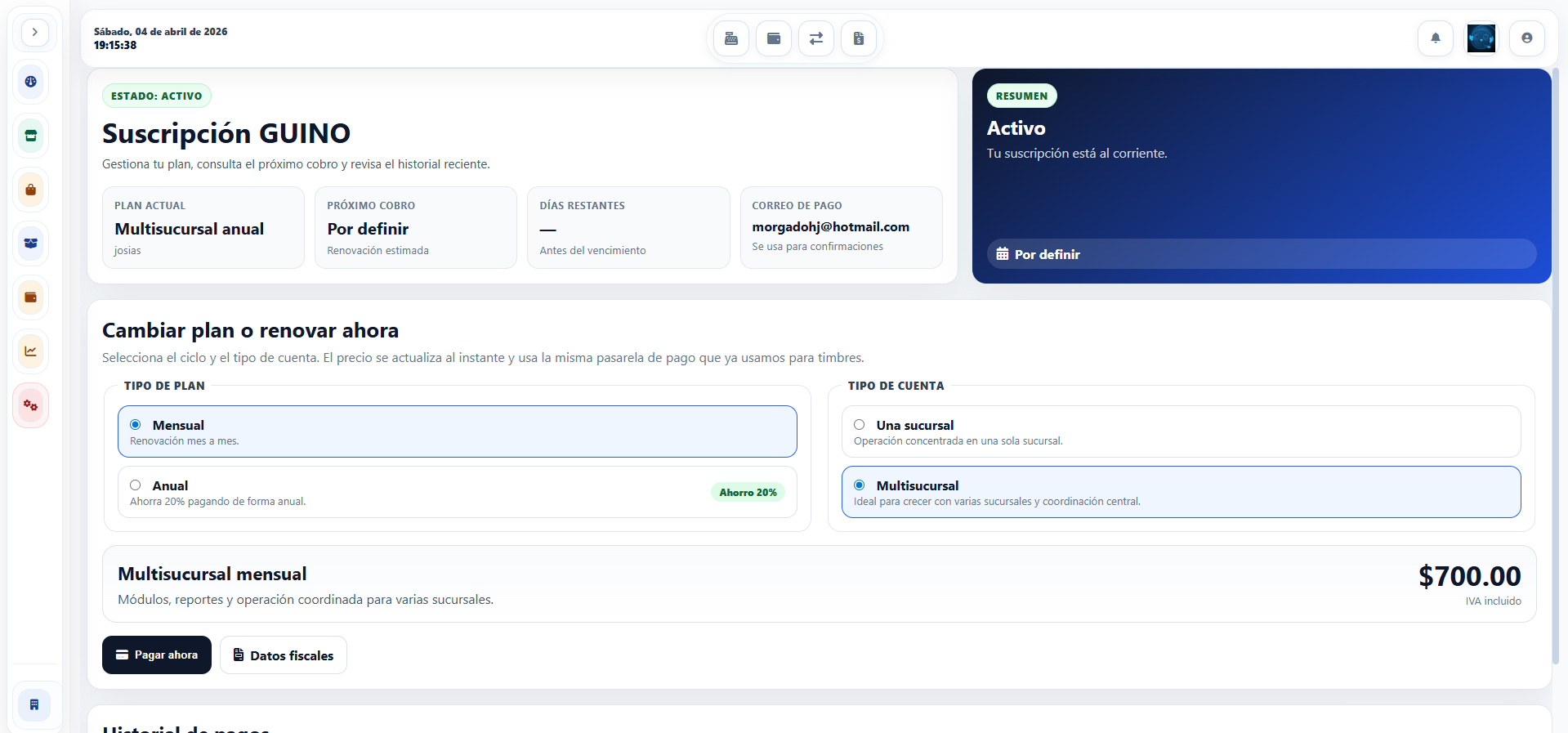
Task: Click the assistant robot avatar thumbnail
Action: pos(1481,38)
